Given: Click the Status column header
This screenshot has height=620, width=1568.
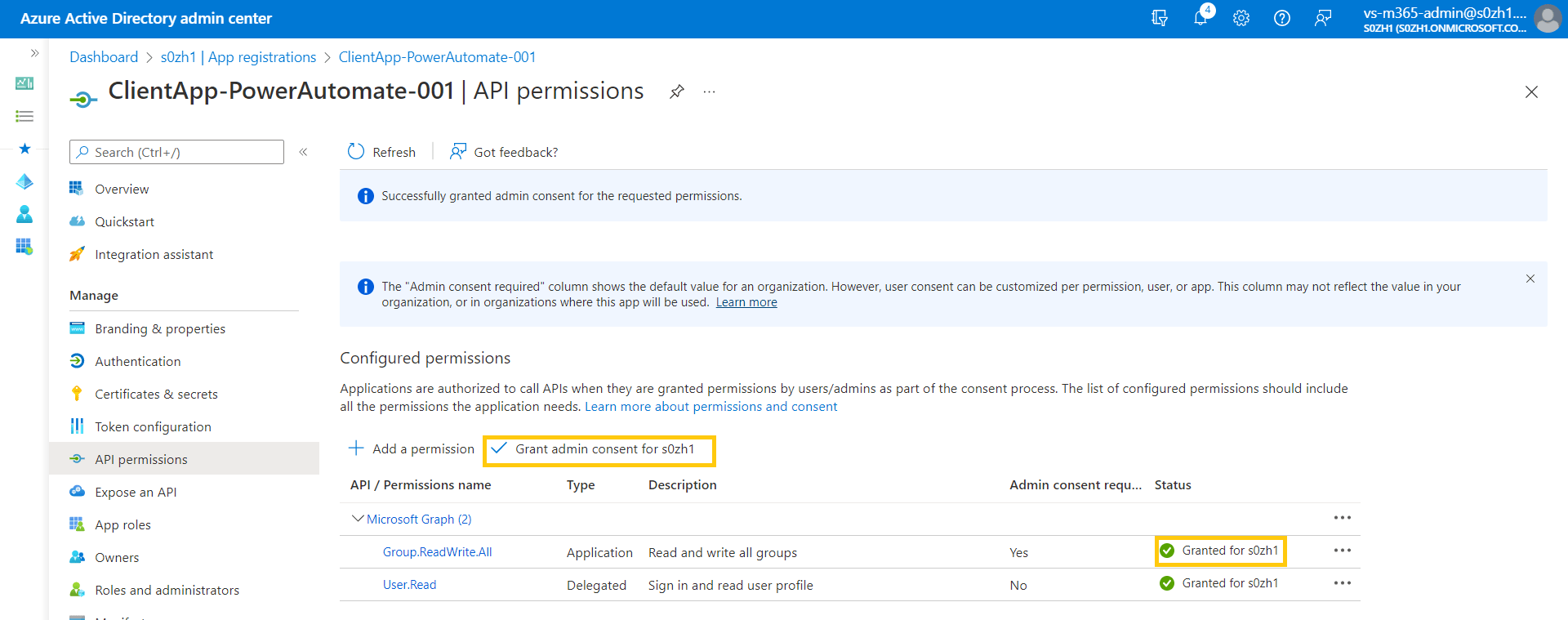Looking at the screenshot, I should tap(1173, 484).
